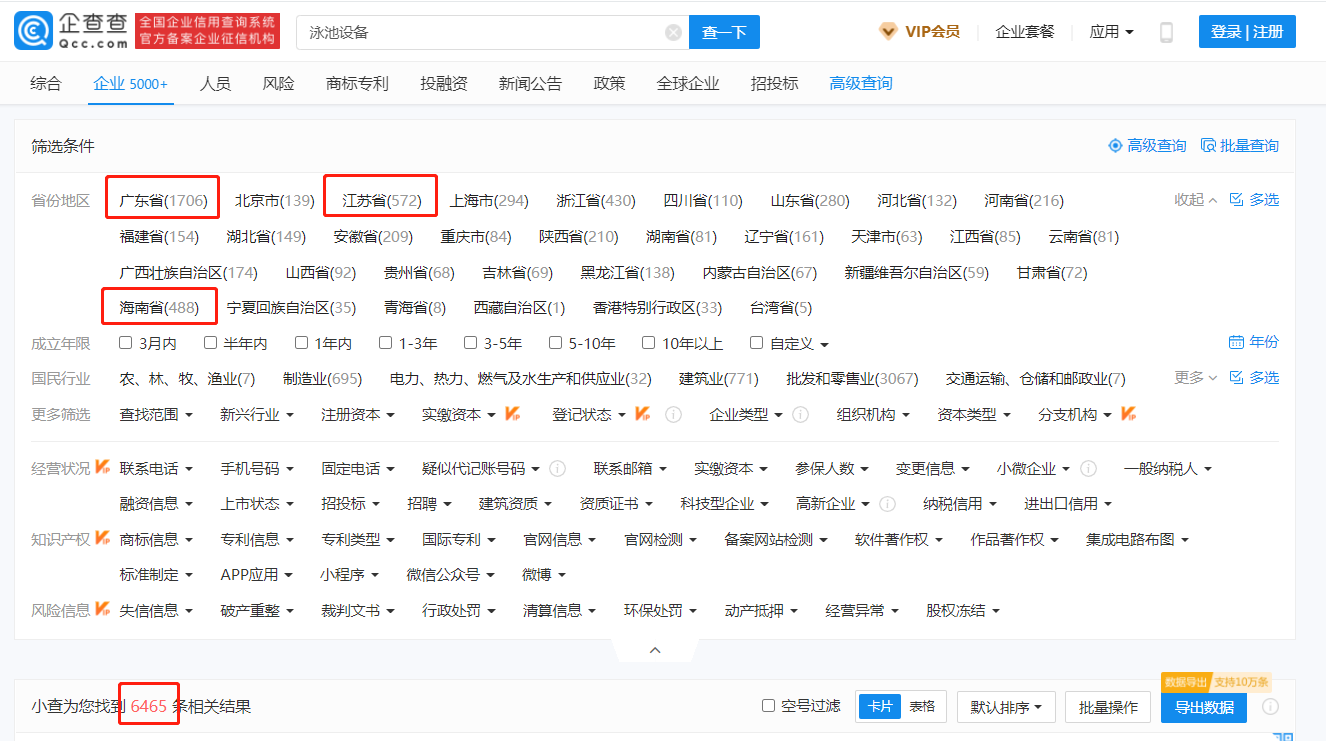Click the 查一下 search button

pos(724,31)
